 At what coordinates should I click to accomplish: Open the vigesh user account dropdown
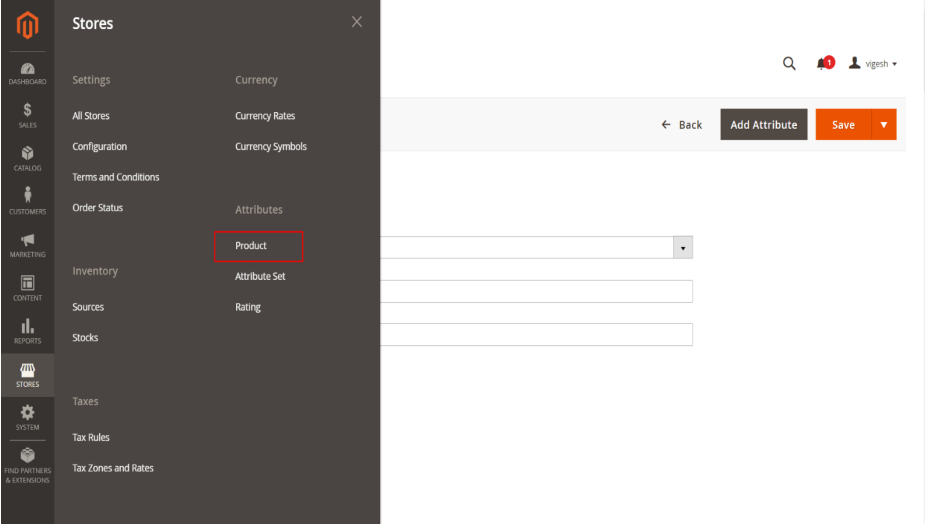(873, 64)
